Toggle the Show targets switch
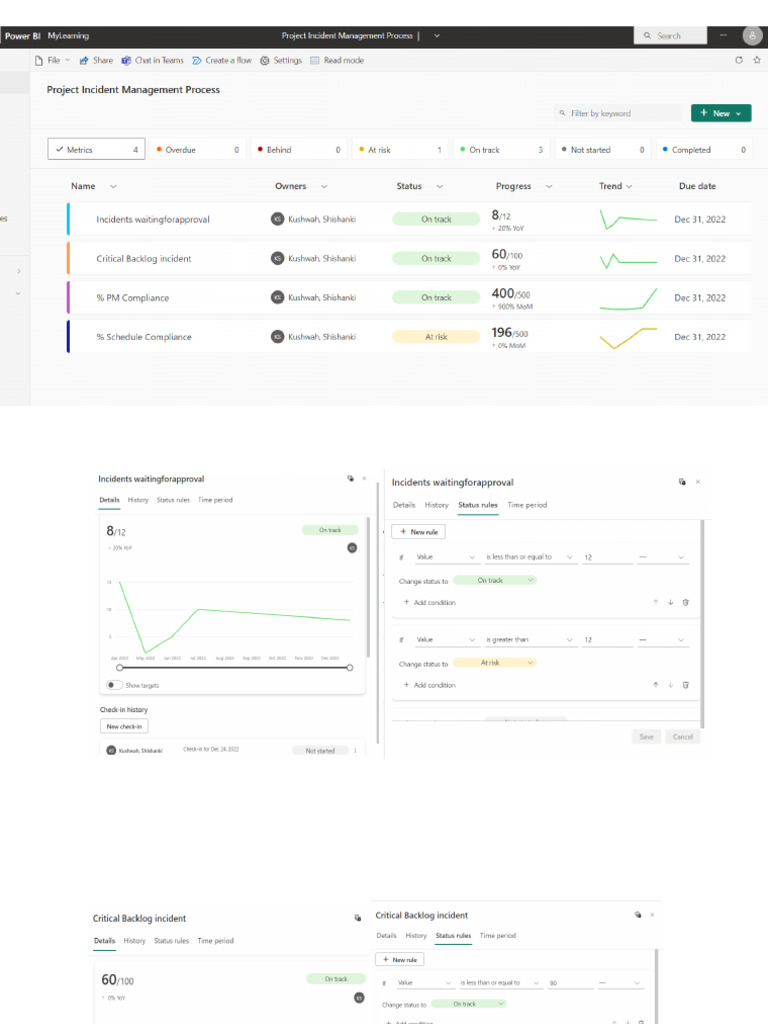 tap(114, 685)
